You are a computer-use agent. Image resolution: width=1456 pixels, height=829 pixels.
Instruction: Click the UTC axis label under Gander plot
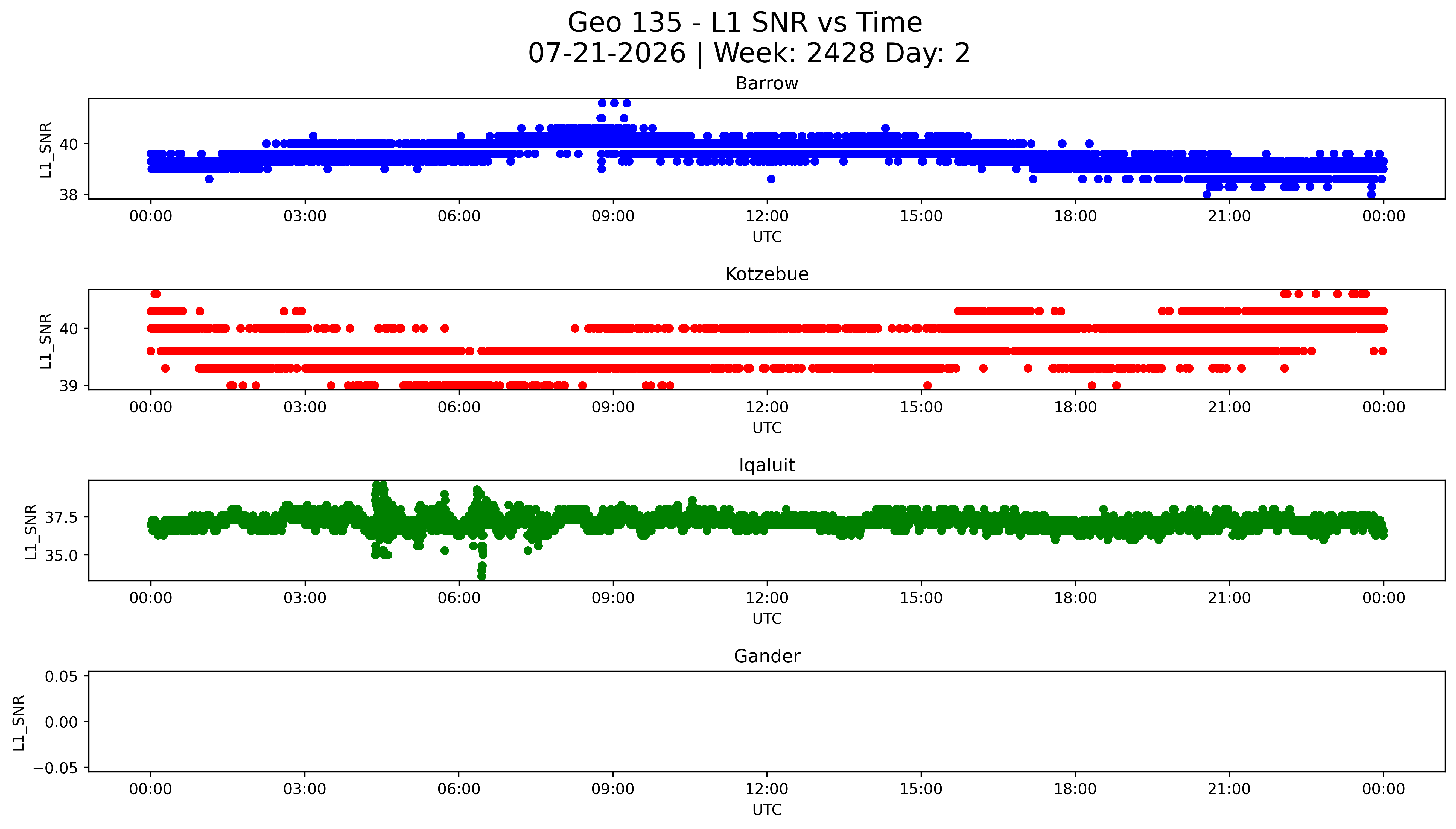766,810
